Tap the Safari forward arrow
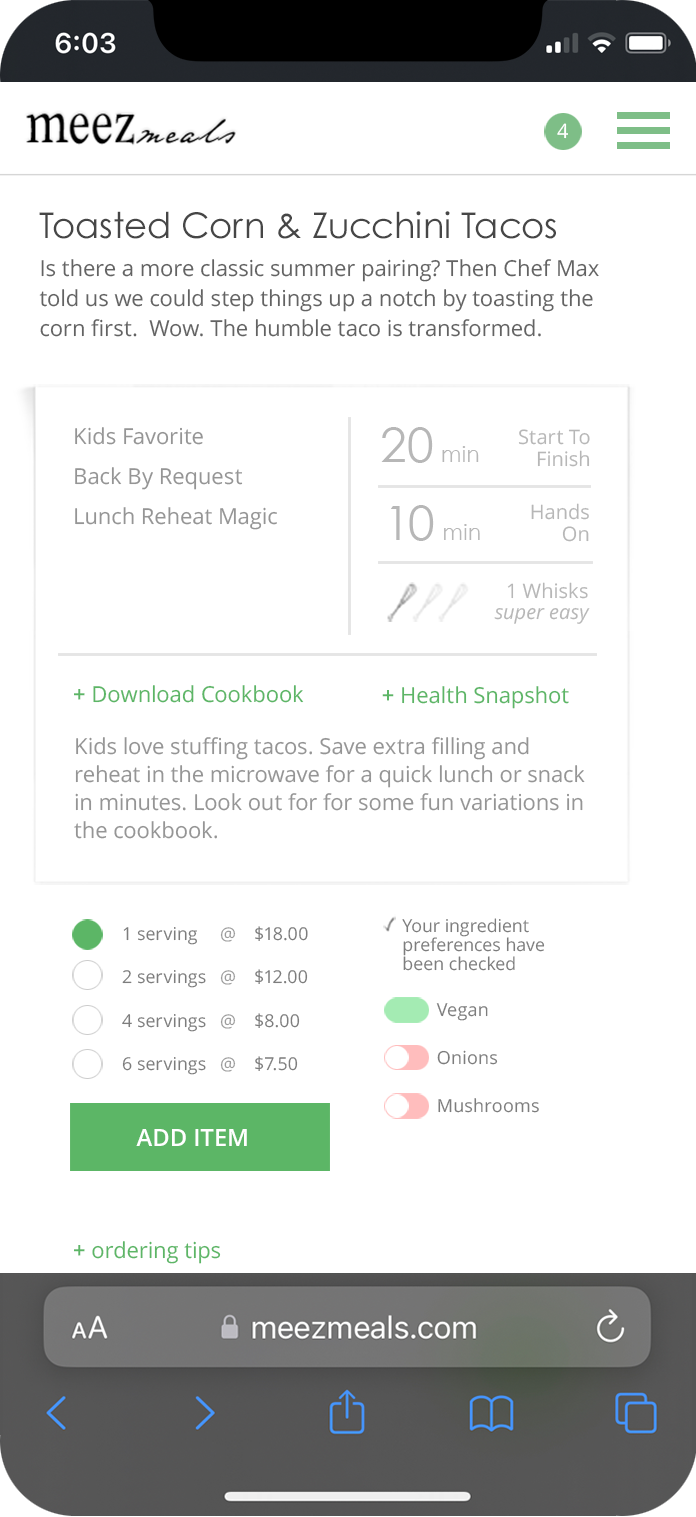Screen dimensions: 696x1517 pyautogui.click(x=204, y=1413)
